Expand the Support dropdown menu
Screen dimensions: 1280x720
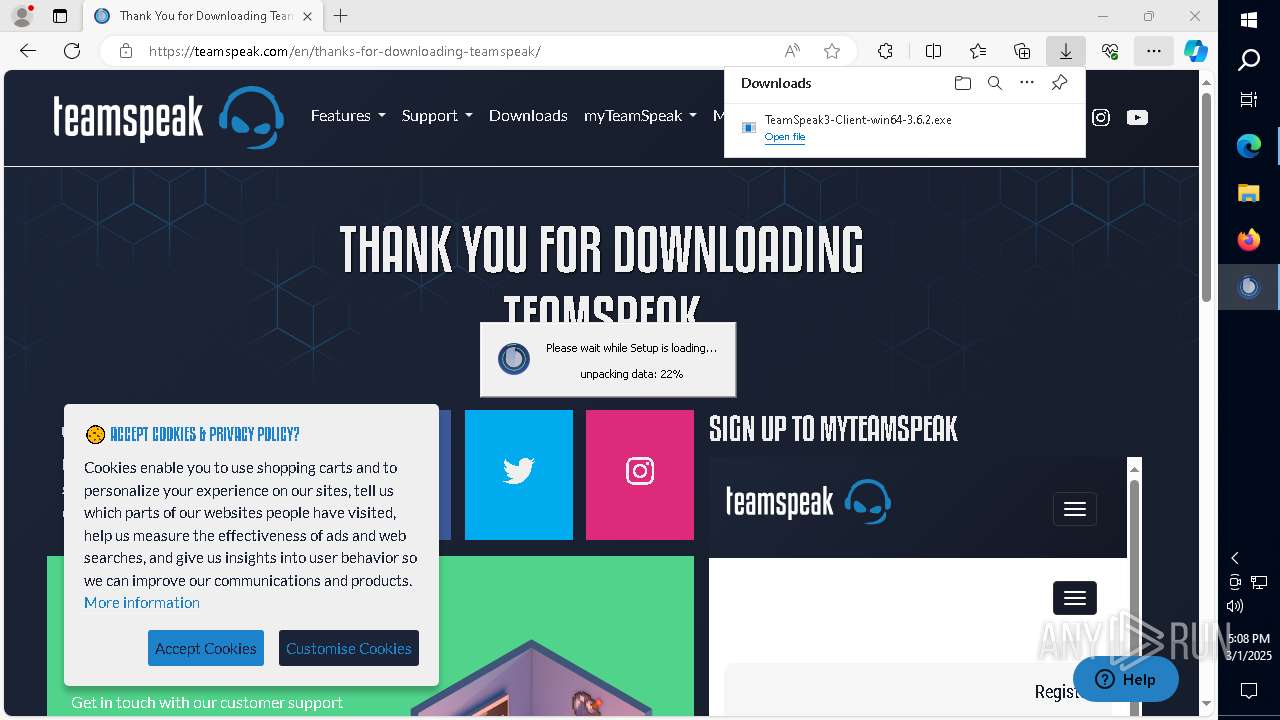pyautogui.click(x=437, y=116)
